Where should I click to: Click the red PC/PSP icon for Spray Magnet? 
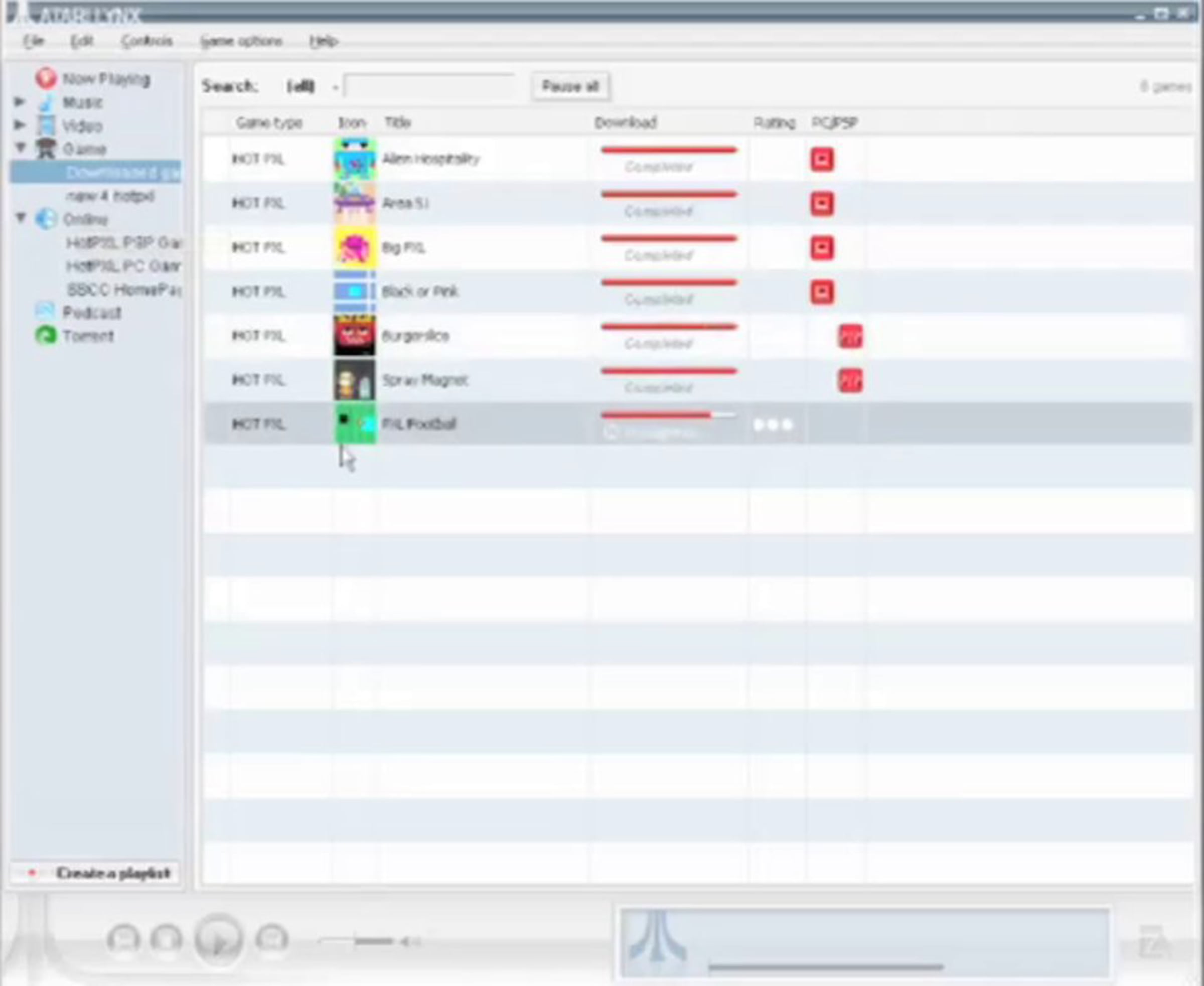click(x=850, y=380)
